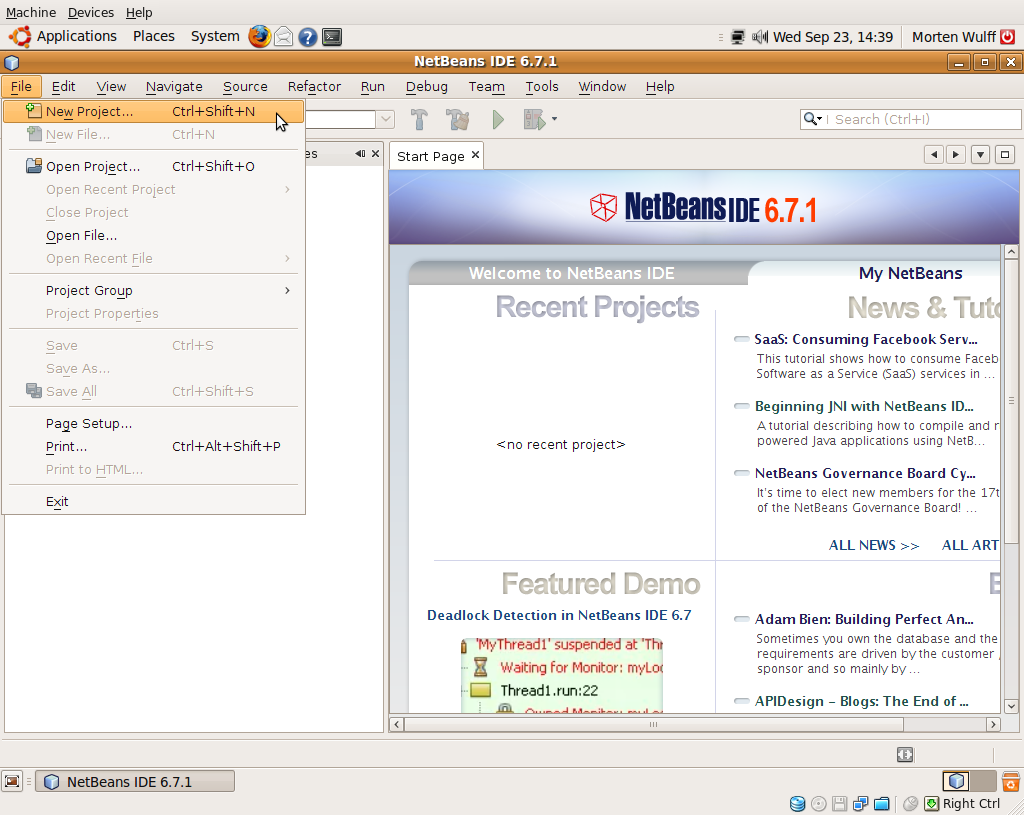Click the NetBeans IDE 6.7.1 taskbar button
Image resolution: width=1024 pixels, height=815 pixels.
(x=135, y=782)
